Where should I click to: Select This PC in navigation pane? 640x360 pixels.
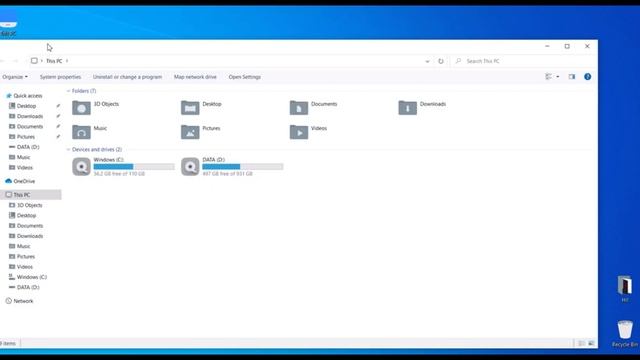[x=31, y=195]
